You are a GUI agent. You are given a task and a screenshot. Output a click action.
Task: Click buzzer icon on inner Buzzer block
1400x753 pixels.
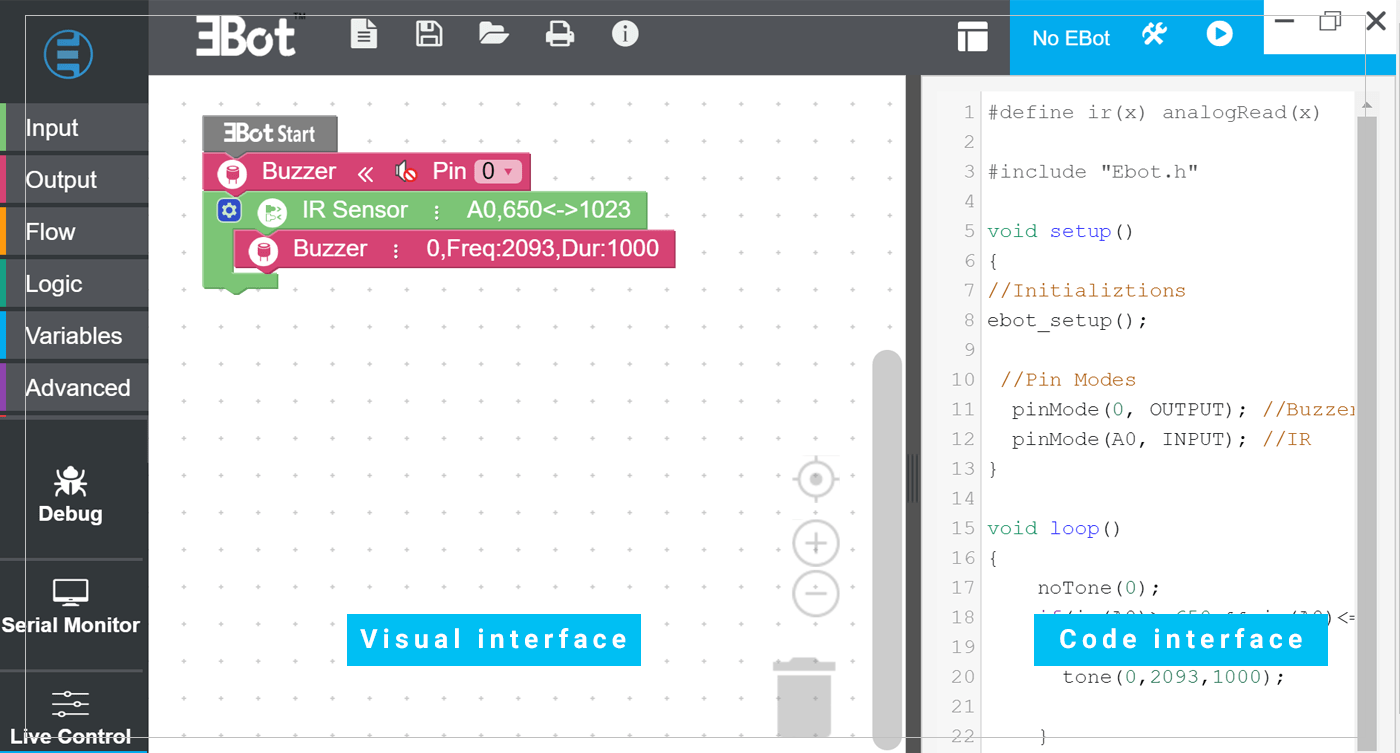point(263,250)
